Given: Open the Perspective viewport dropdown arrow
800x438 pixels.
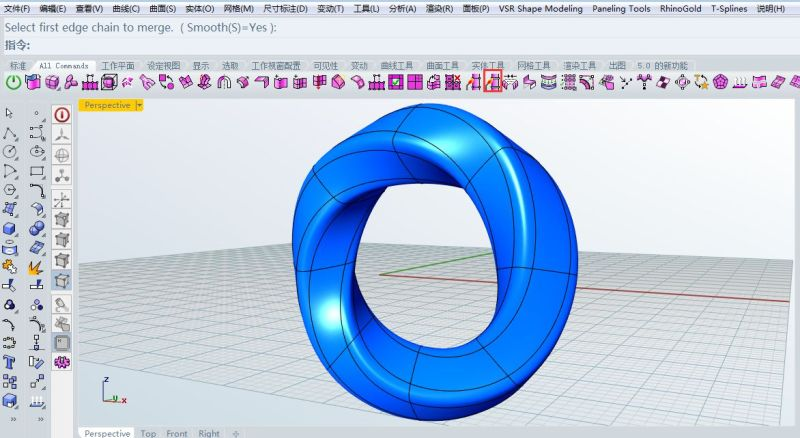Looking at the screenshot, I should click(x=139, y=104).
